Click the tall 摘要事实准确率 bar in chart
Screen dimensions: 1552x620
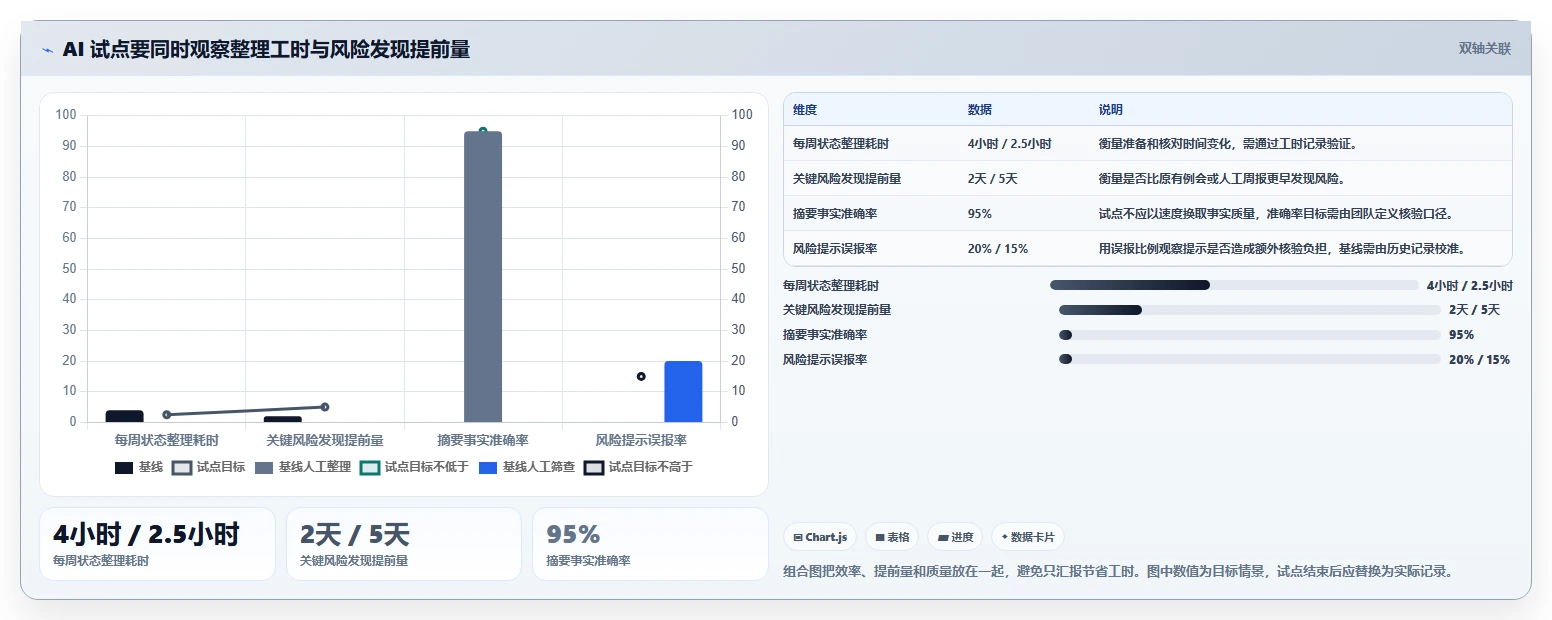point(483,277)
